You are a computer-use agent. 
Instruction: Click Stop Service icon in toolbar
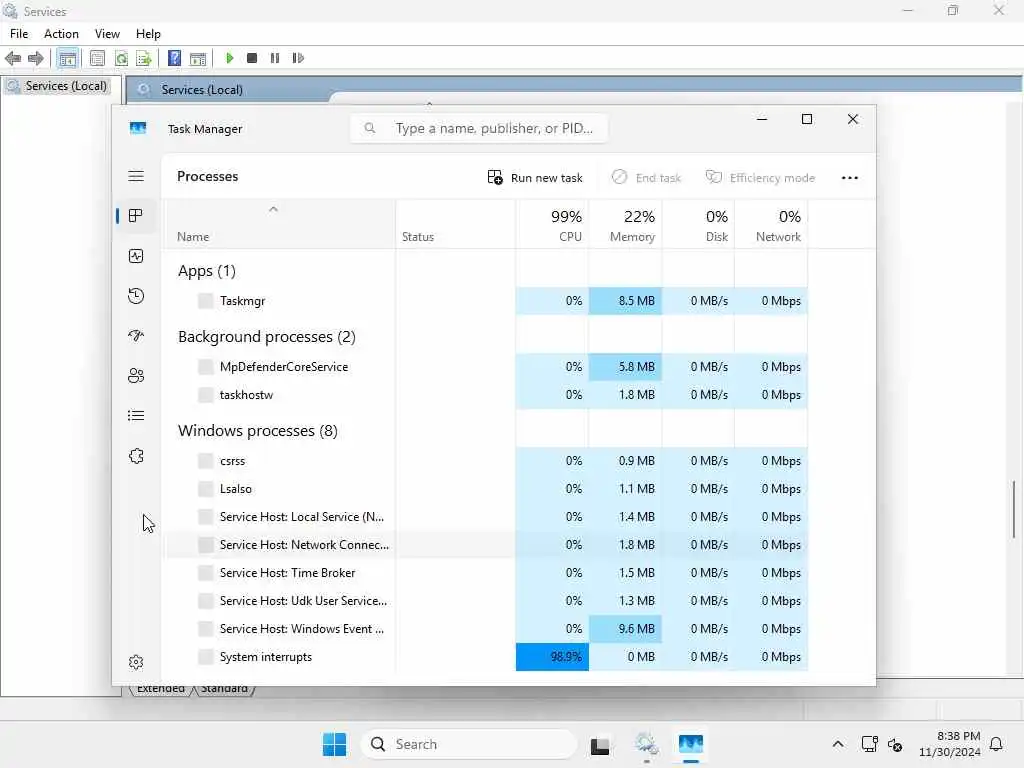point(252,58)
